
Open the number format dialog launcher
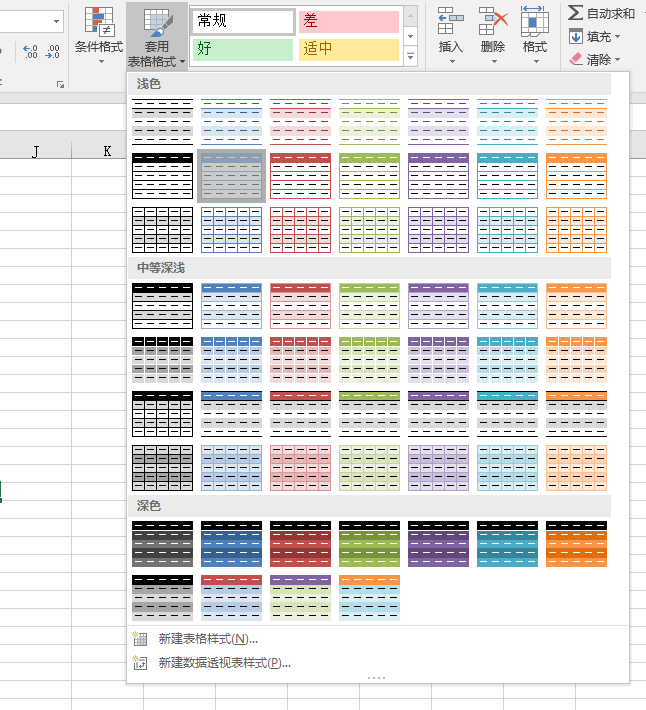coord(61,84)
